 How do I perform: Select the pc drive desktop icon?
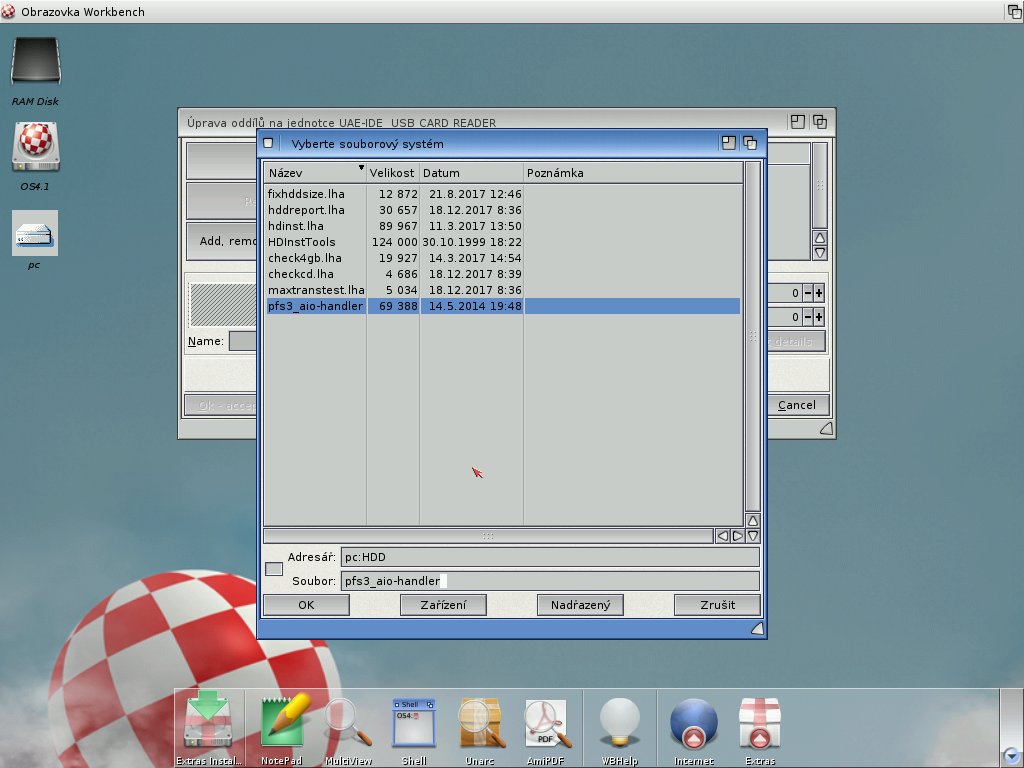(x=35, y=234)
